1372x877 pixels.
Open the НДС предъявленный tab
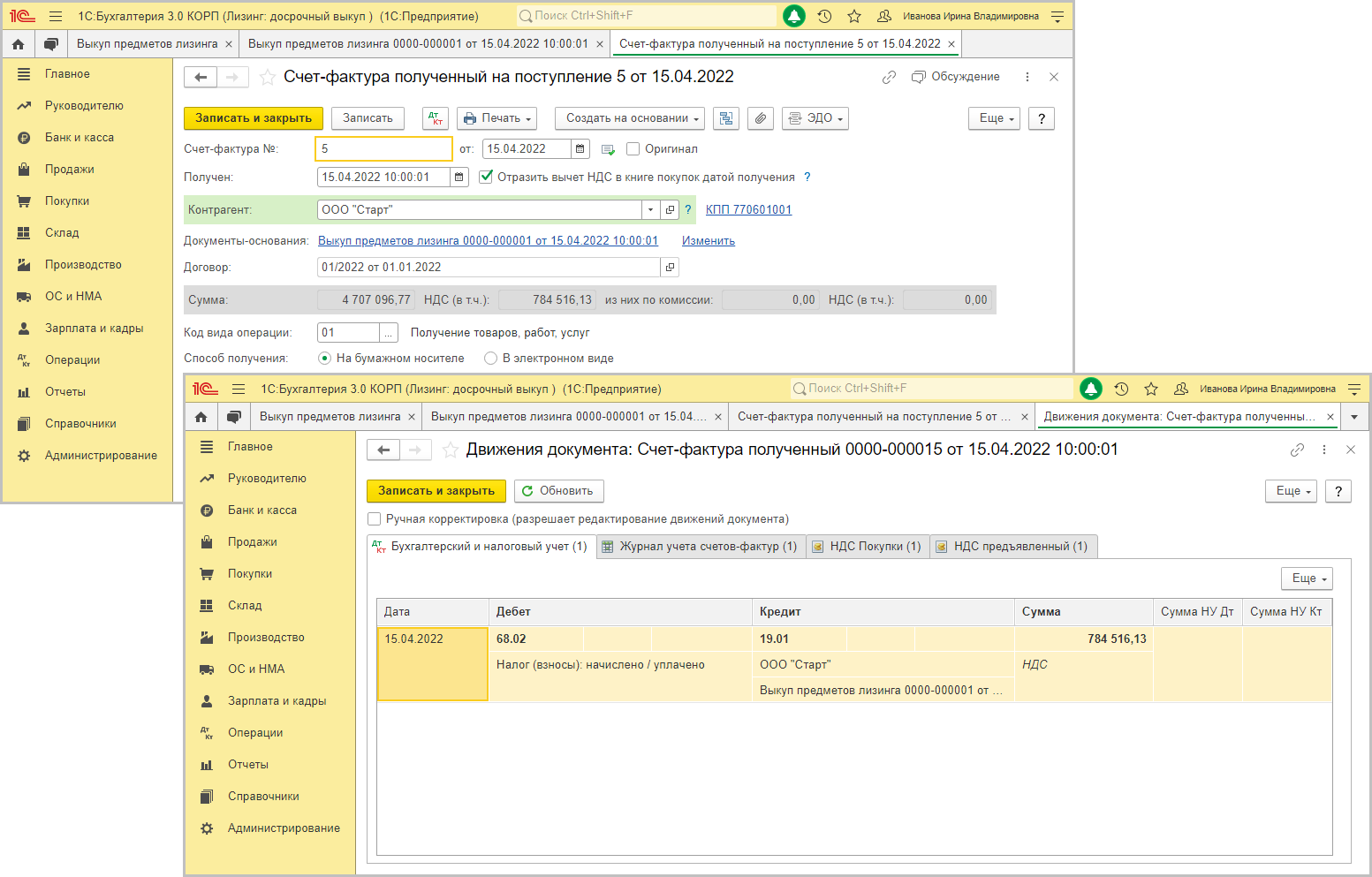pos(1012,547)
